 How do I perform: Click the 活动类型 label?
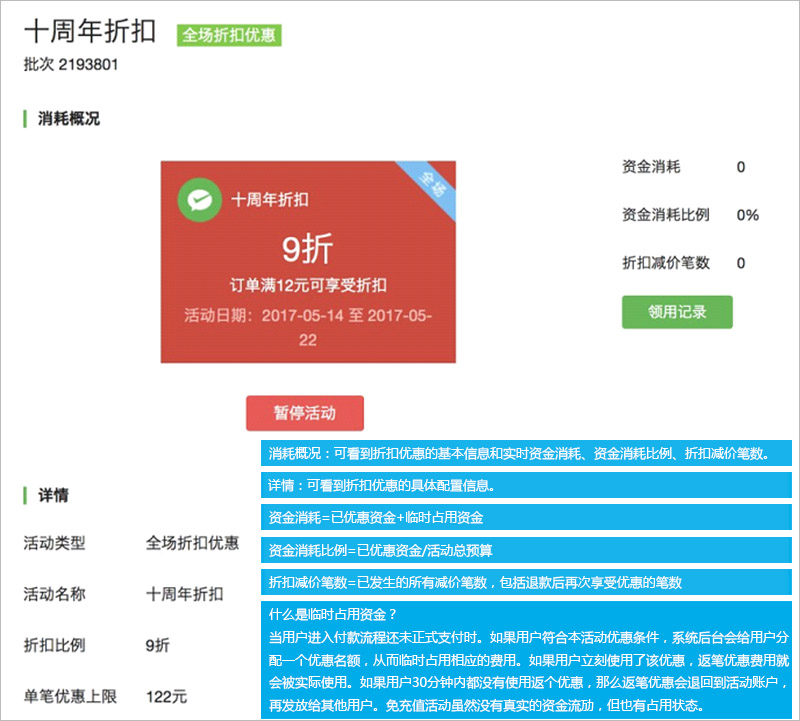pos(55,543)
